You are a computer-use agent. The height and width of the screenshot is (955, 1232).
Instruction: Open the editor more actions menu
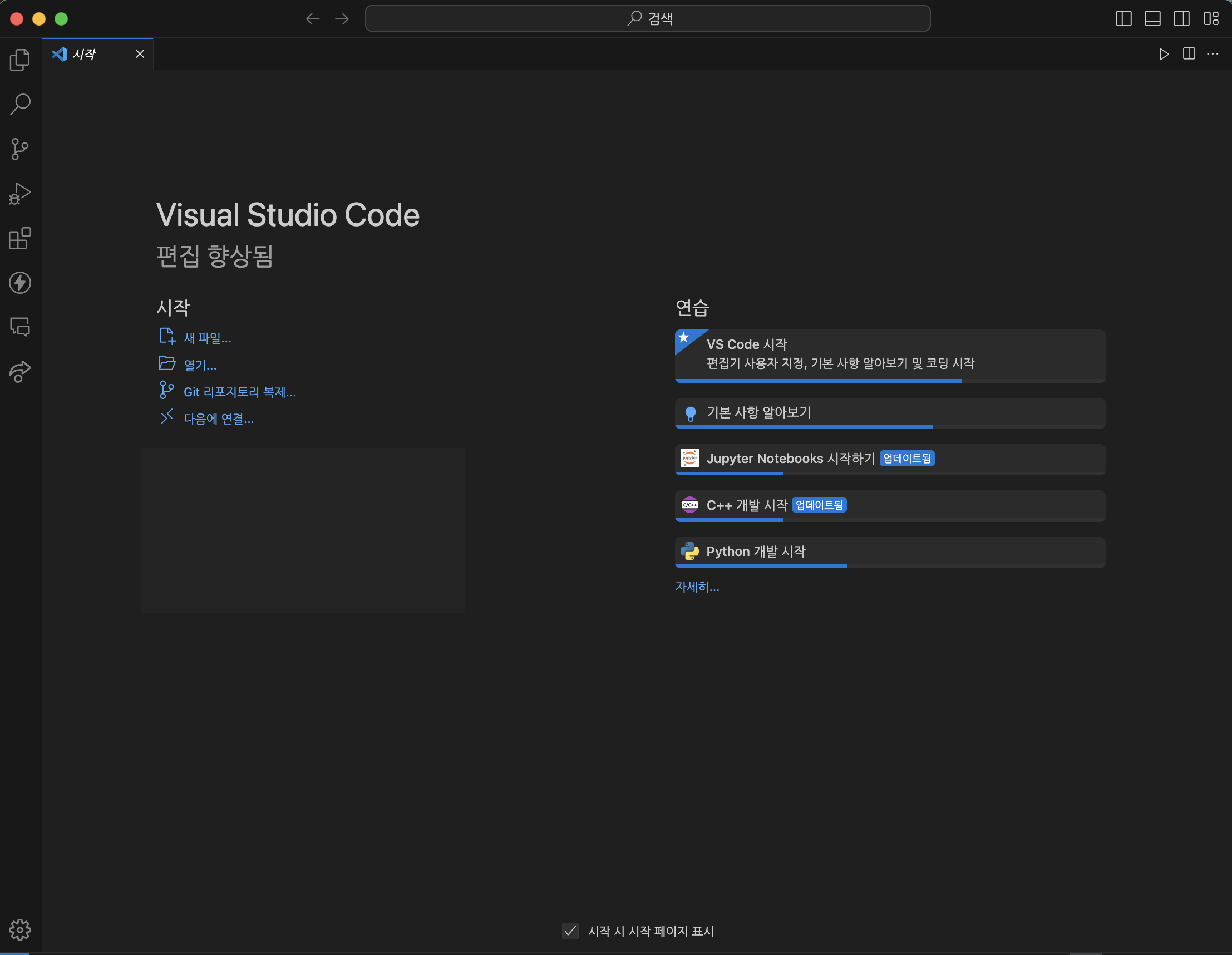1212,54
